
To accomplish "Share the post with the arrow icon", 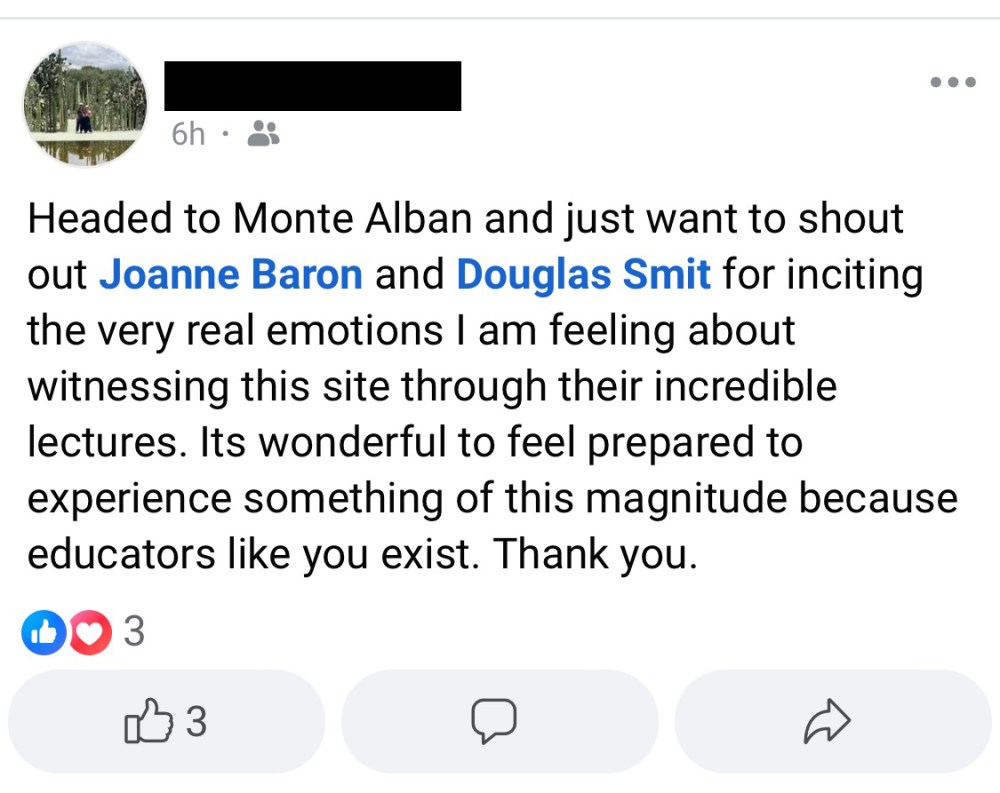I will [827, 721].
